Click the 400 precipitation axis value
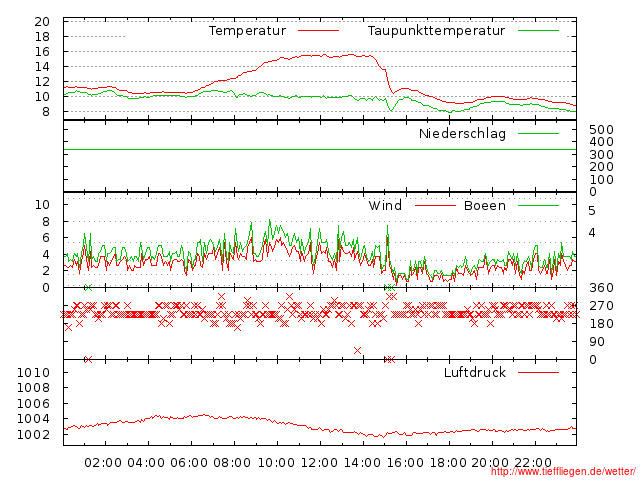 click(x=601, y=142)
